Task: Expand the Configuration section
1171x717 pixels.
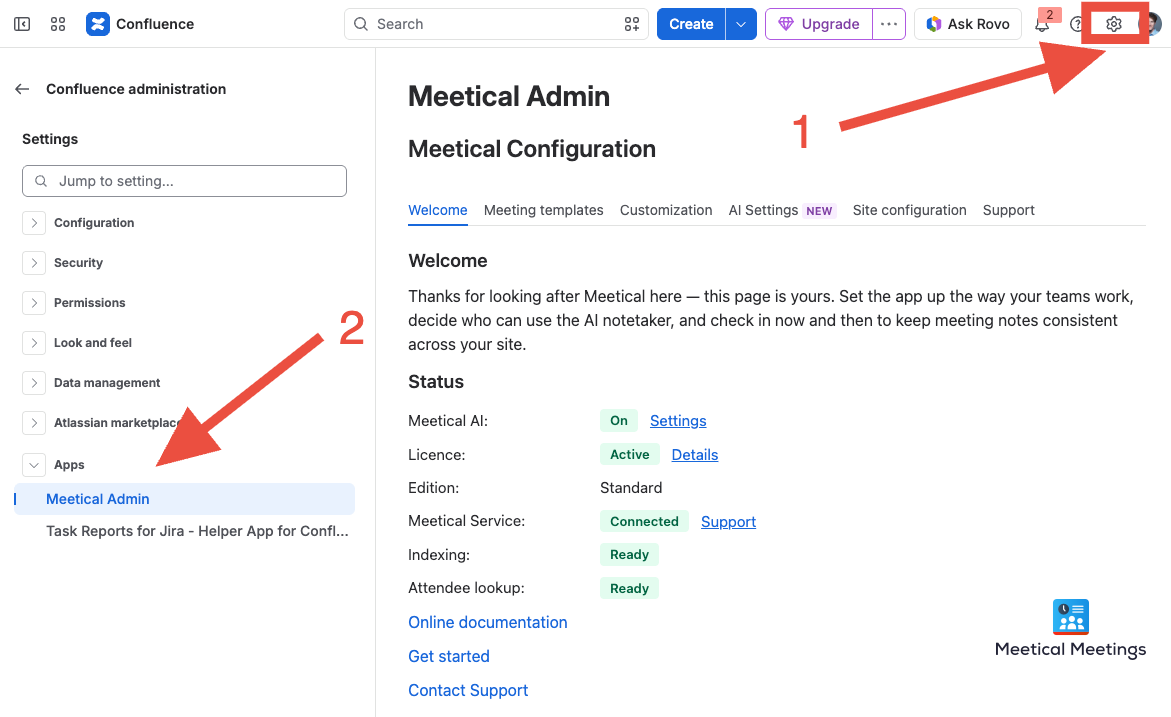Action: pos(34,223)
